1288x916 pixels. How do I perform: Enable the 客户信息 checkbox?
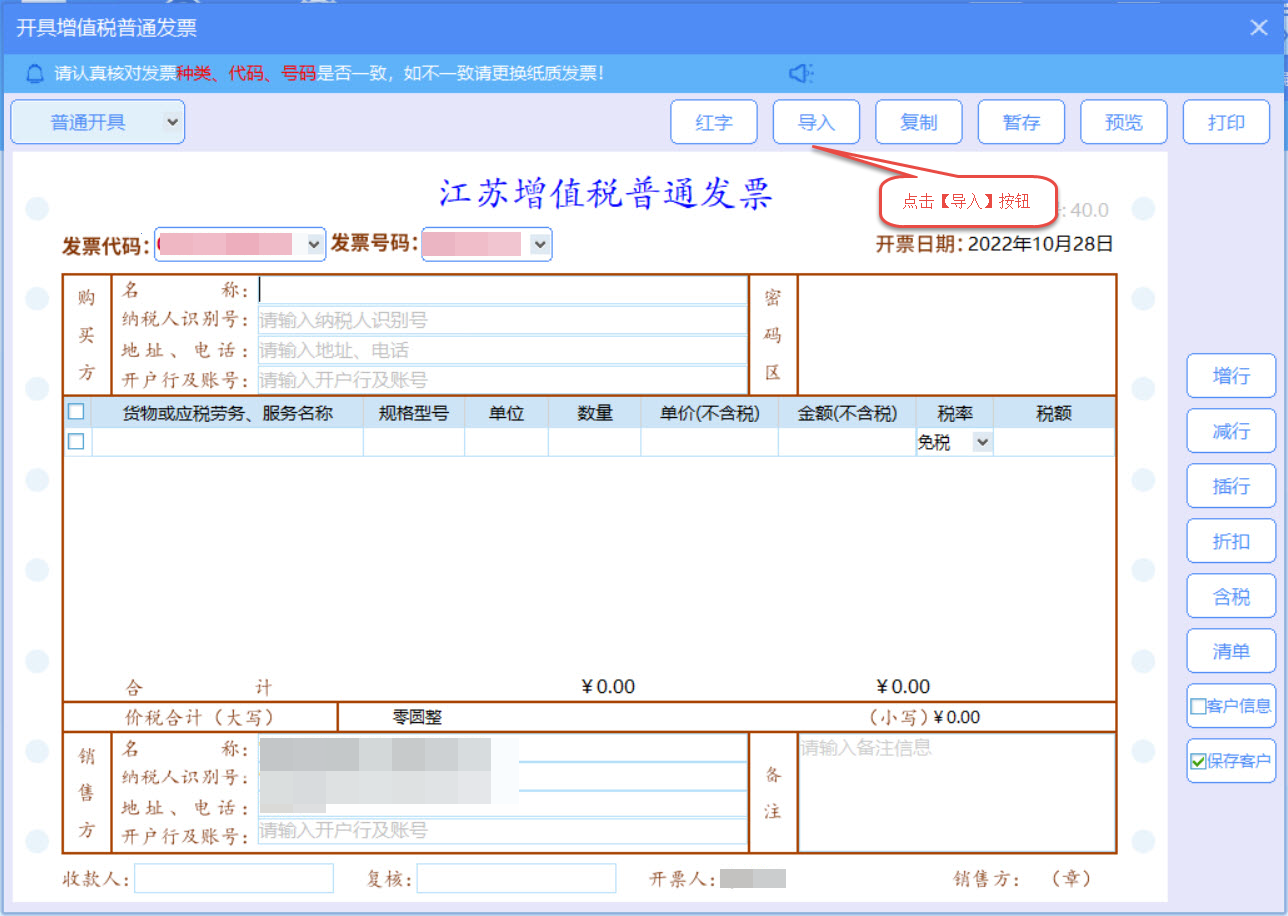(x=1198, y=706)
